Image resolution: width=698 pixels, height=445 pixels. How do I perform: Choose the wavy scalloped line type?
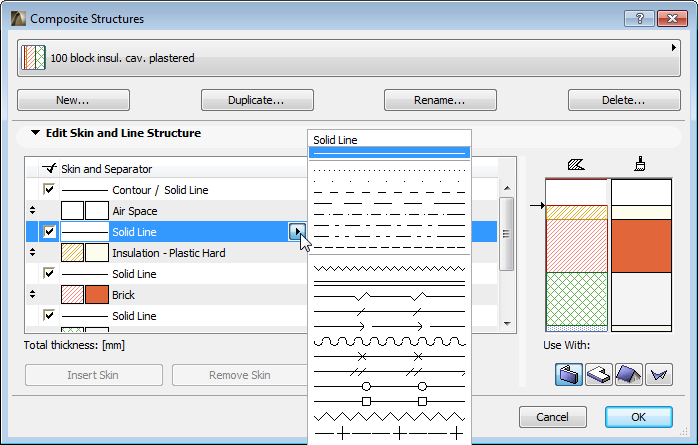click(x=390, y=342)
